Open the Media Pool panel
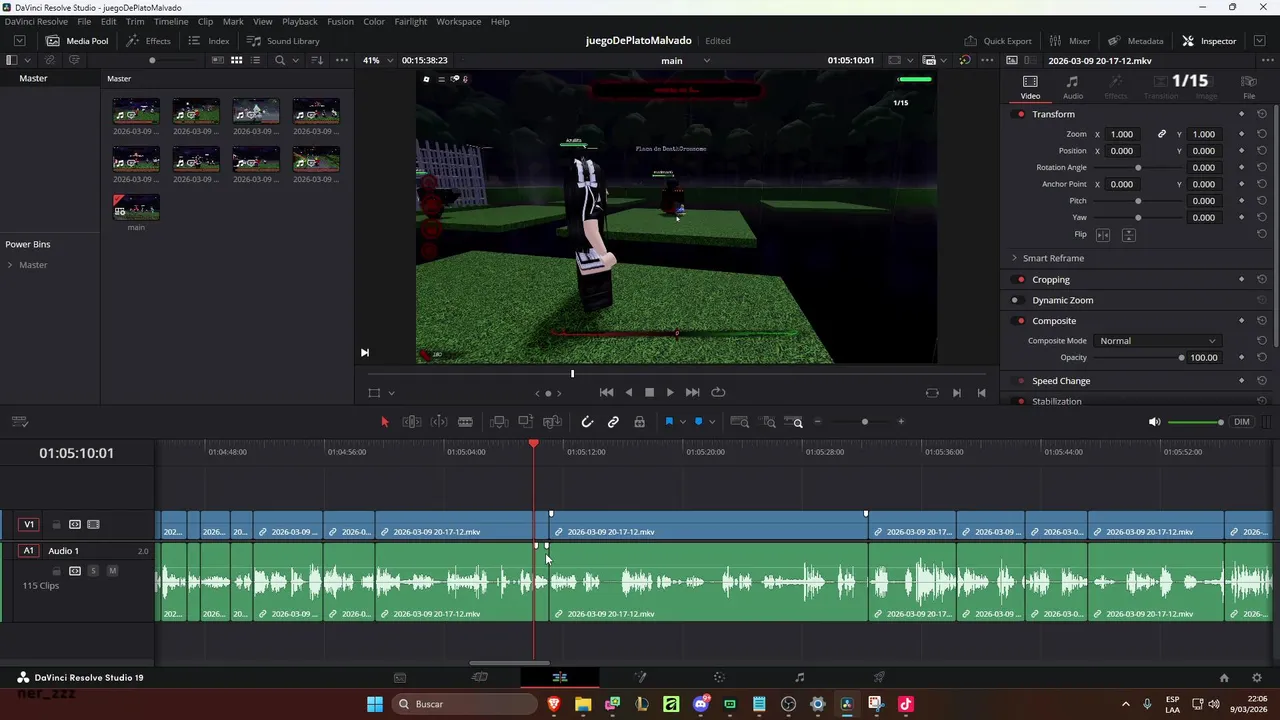Image resolution: width=1280 pixels, height=720 pixels. 77,41
